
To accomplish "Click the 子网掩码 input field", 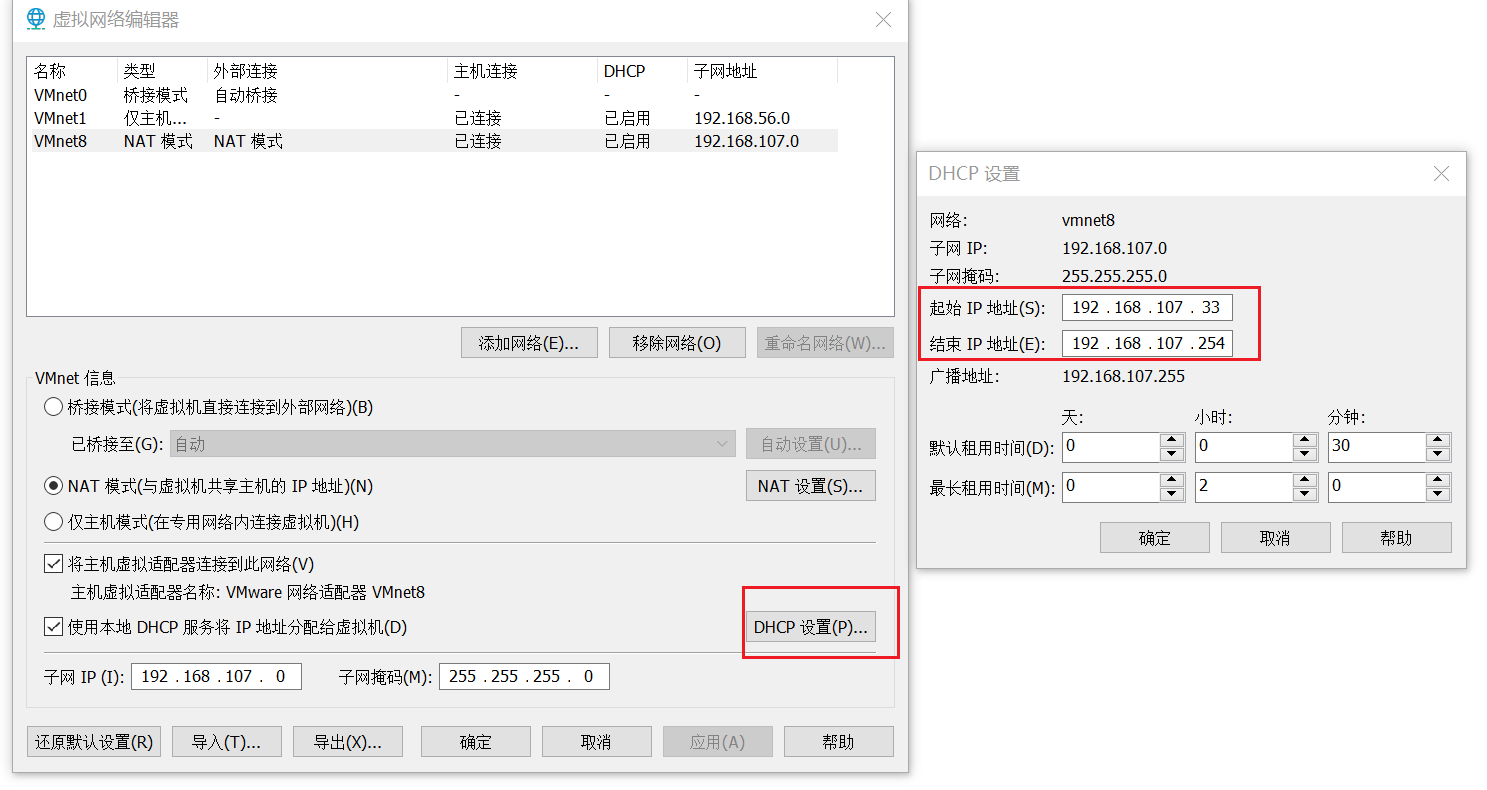I will 524,677.
